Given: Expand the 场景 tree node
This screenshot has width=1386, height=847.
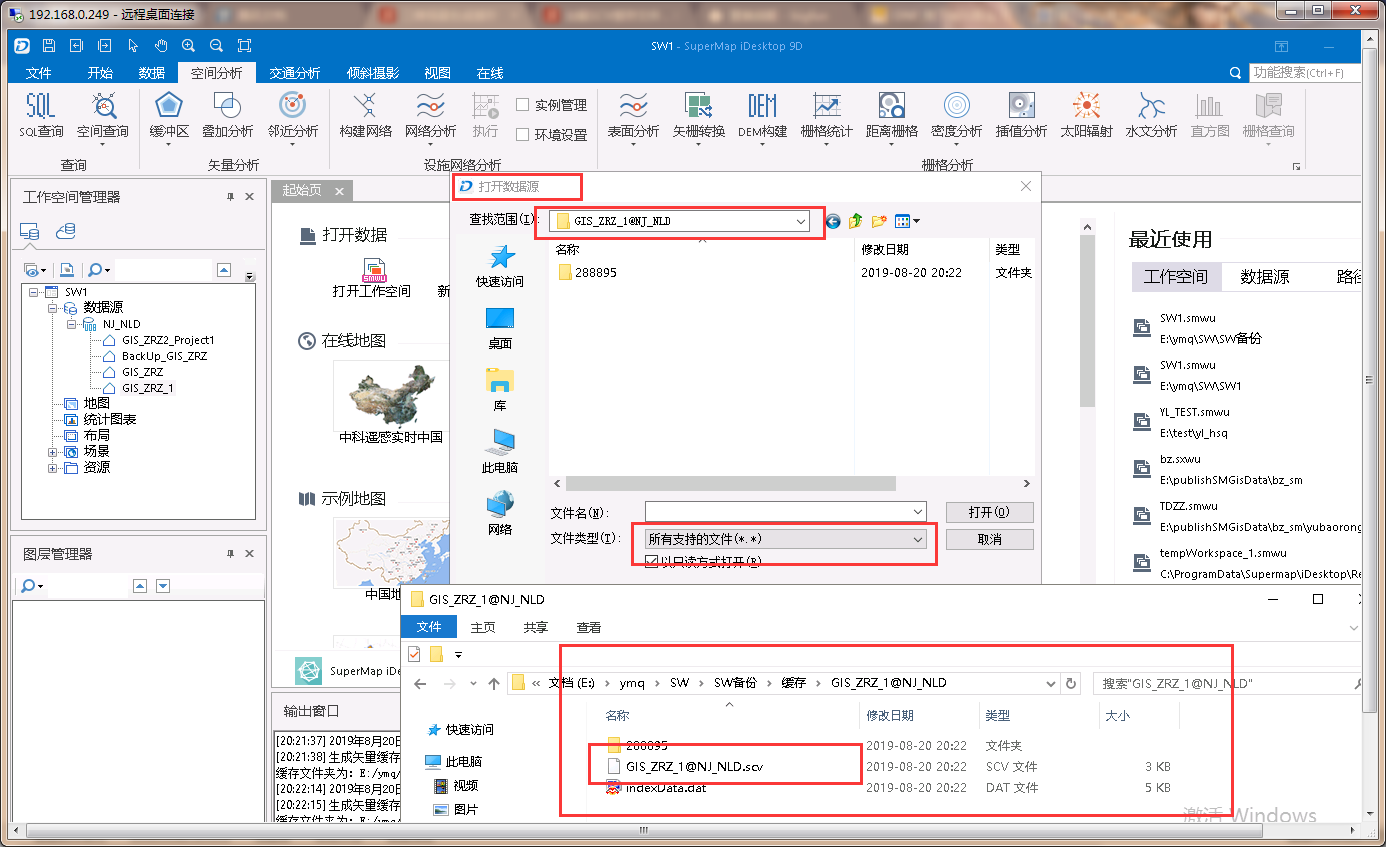Looking at the screenshot, I should [52, 452].
